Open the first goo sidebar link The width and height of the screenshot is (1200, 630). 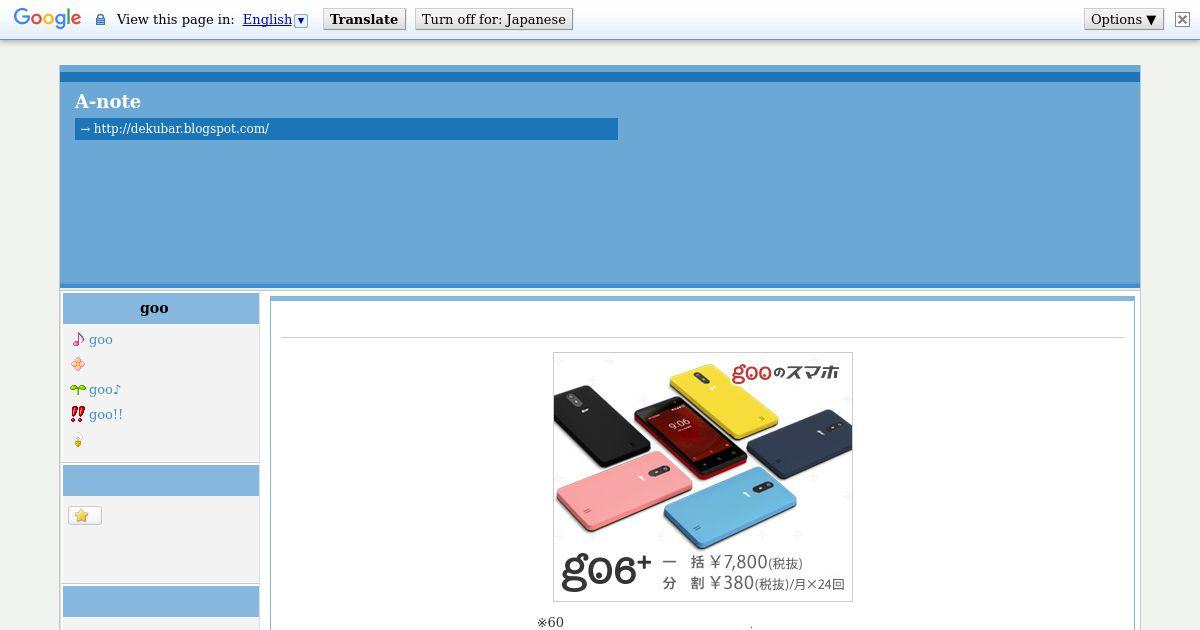click(x=101, y=339)
